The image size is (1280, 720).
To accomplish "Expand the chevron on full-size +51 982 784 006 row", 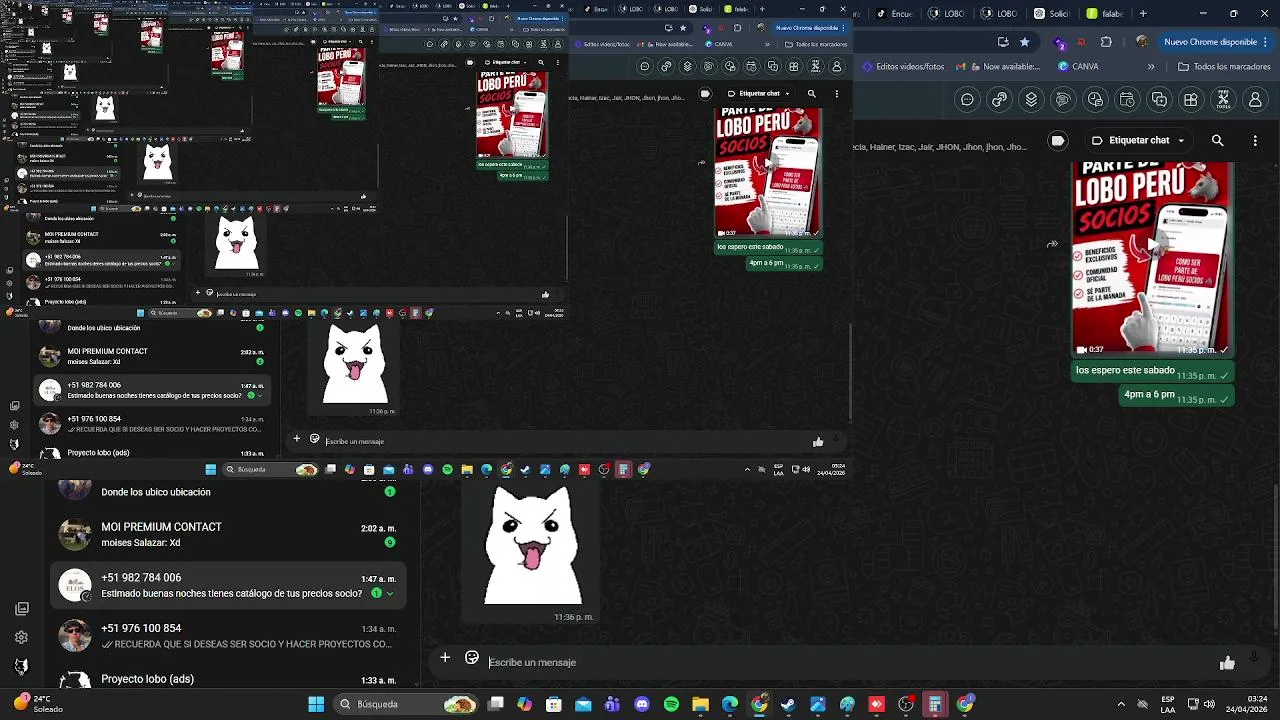I will (x=389, y=593).
